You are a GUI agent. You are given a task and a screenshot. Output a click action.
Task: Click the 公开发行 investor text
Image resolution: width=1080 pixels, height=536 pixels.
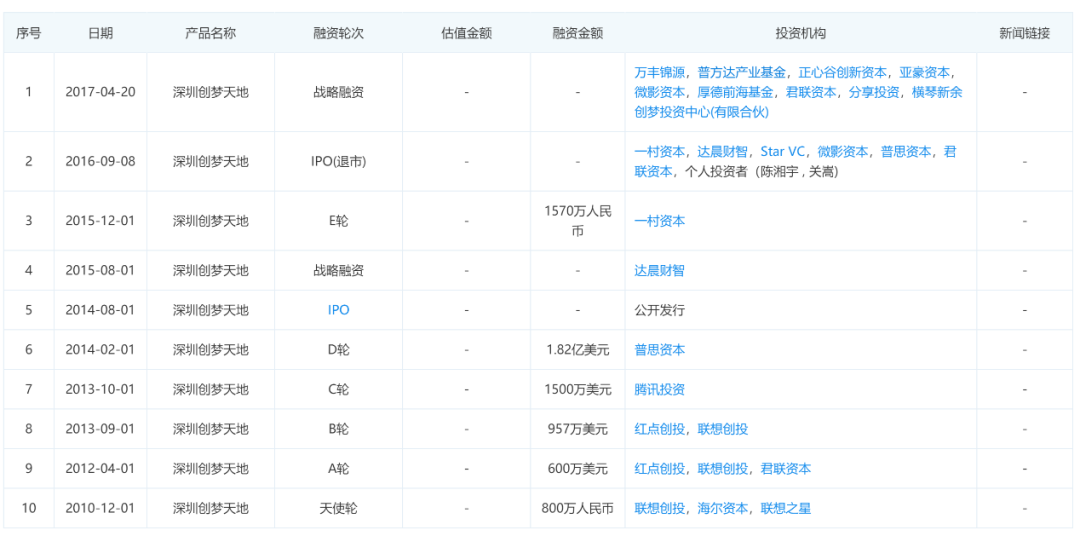(x=659, y=310)
